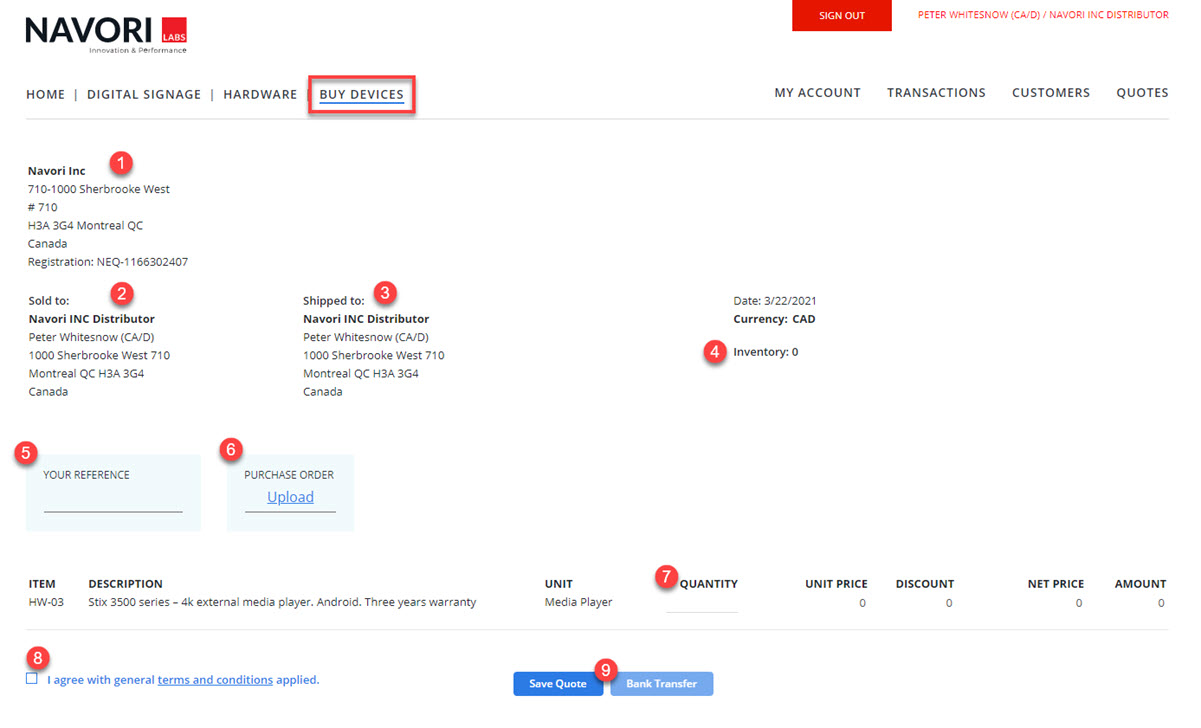Select the Buy Devices tab
The image size is (1201, 728).
(362, 95)
